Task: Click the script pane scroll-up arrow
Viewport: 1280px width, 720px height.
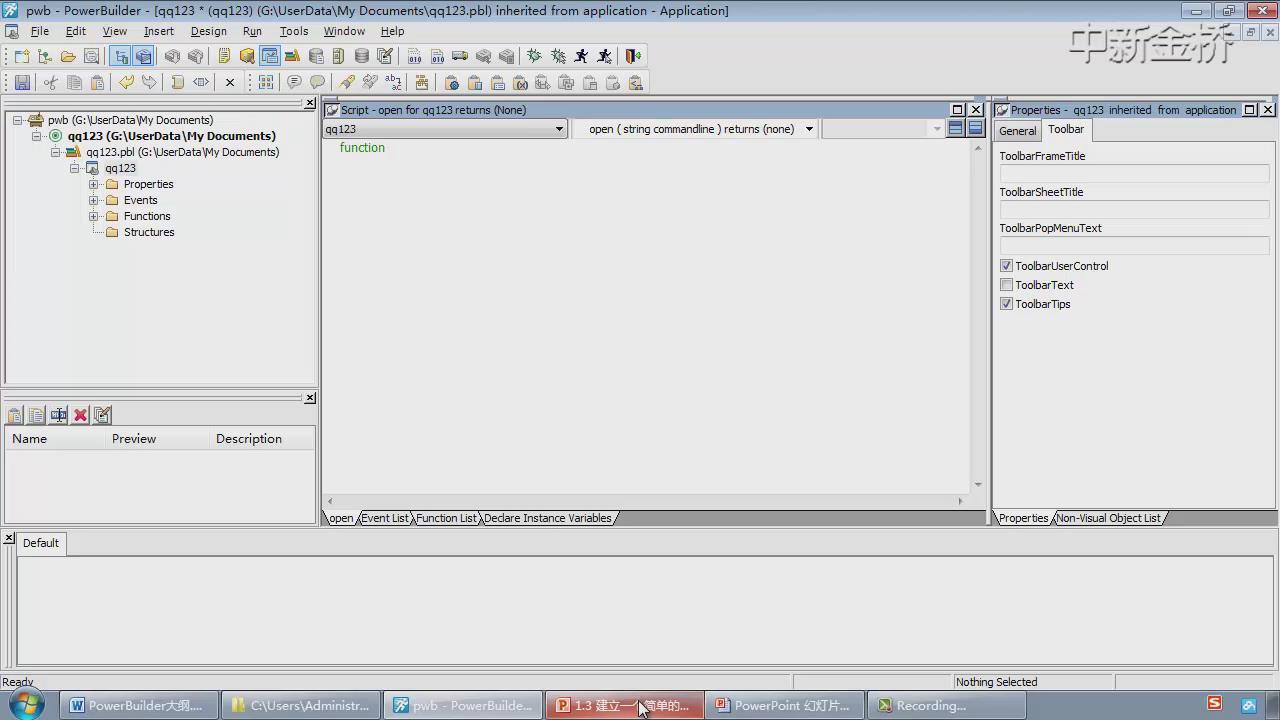Action: click(978, 148)
